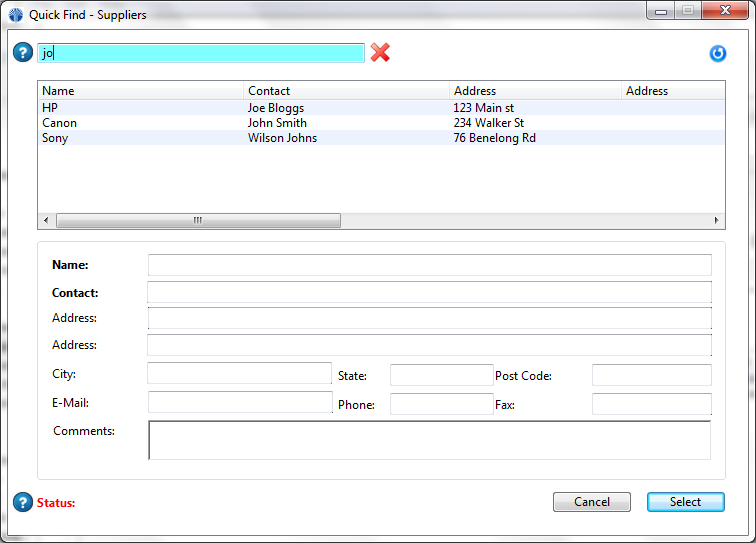Sort by the Contact column header

tap(346, 91)
